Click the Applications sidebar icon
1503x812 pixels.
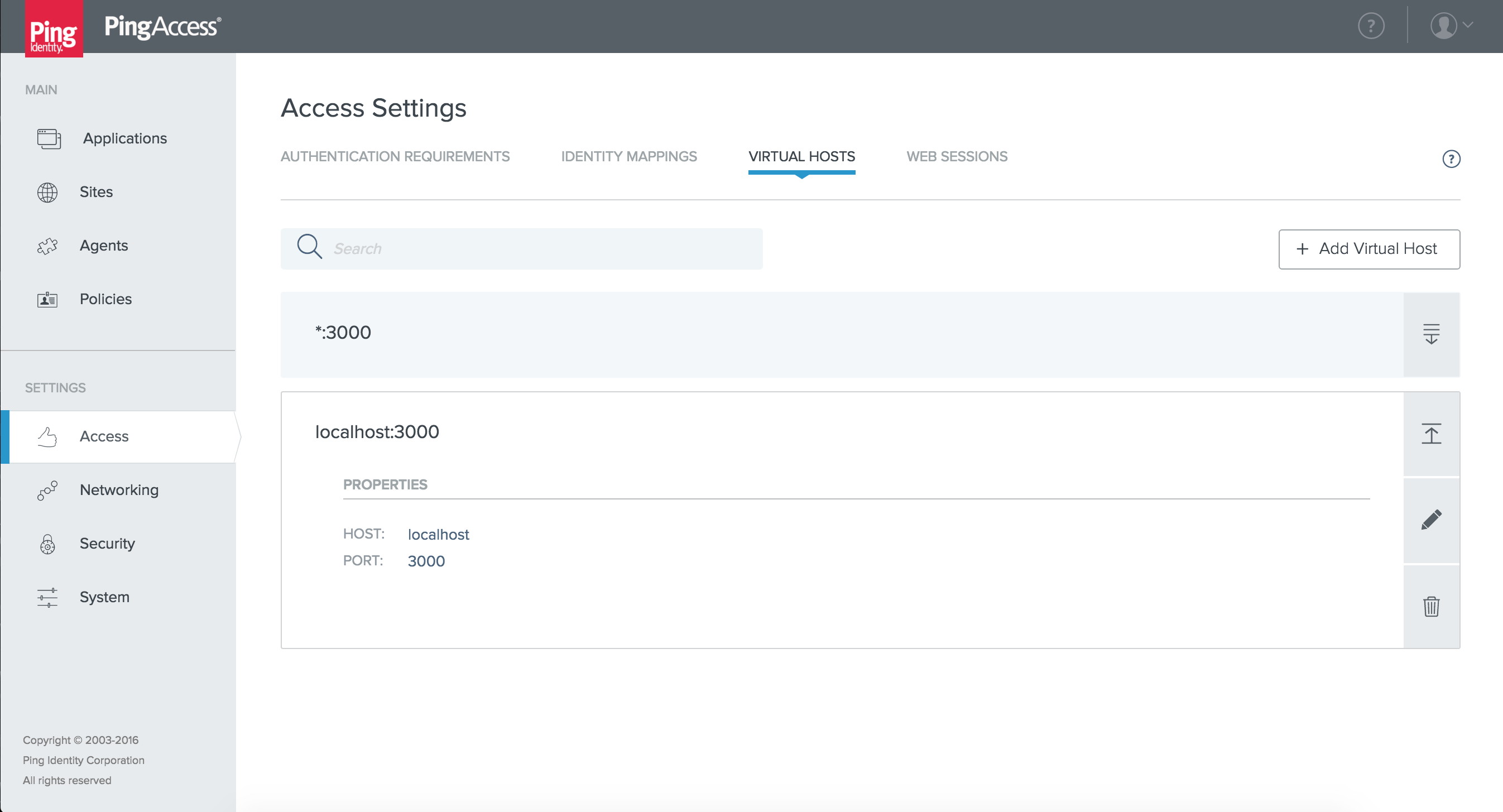coord(49,138)
